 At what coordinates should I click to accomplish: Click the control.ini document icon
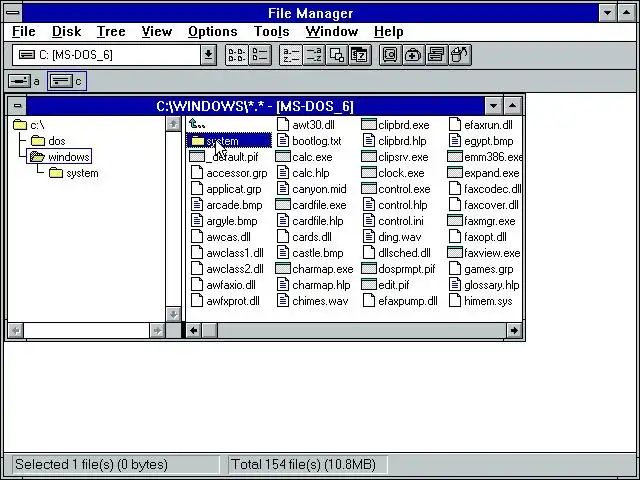point(369,221)
